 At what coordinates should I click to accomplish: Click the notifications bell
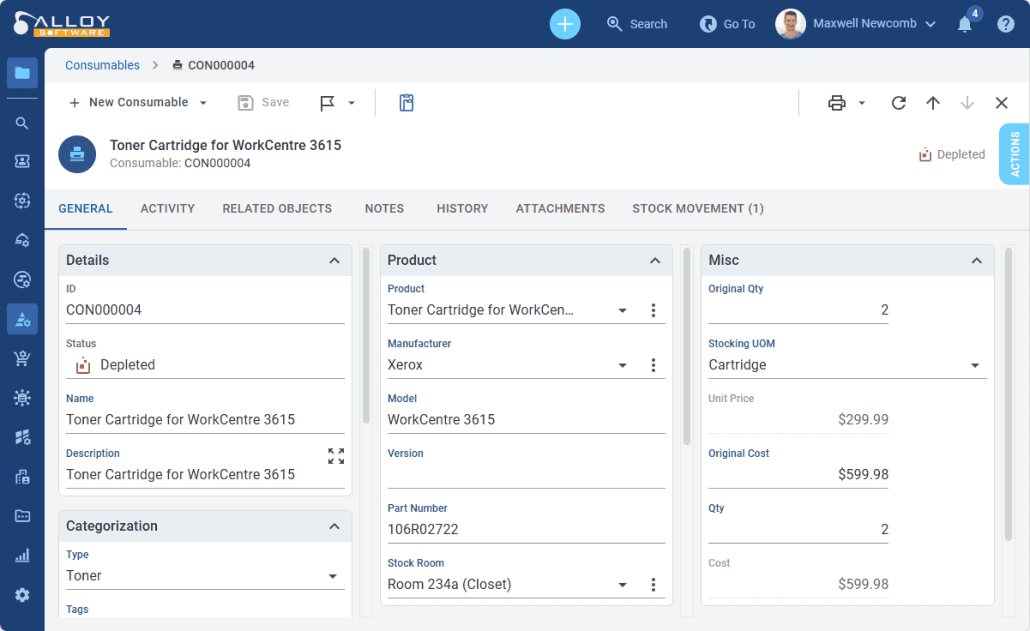(x=962, y=23)
